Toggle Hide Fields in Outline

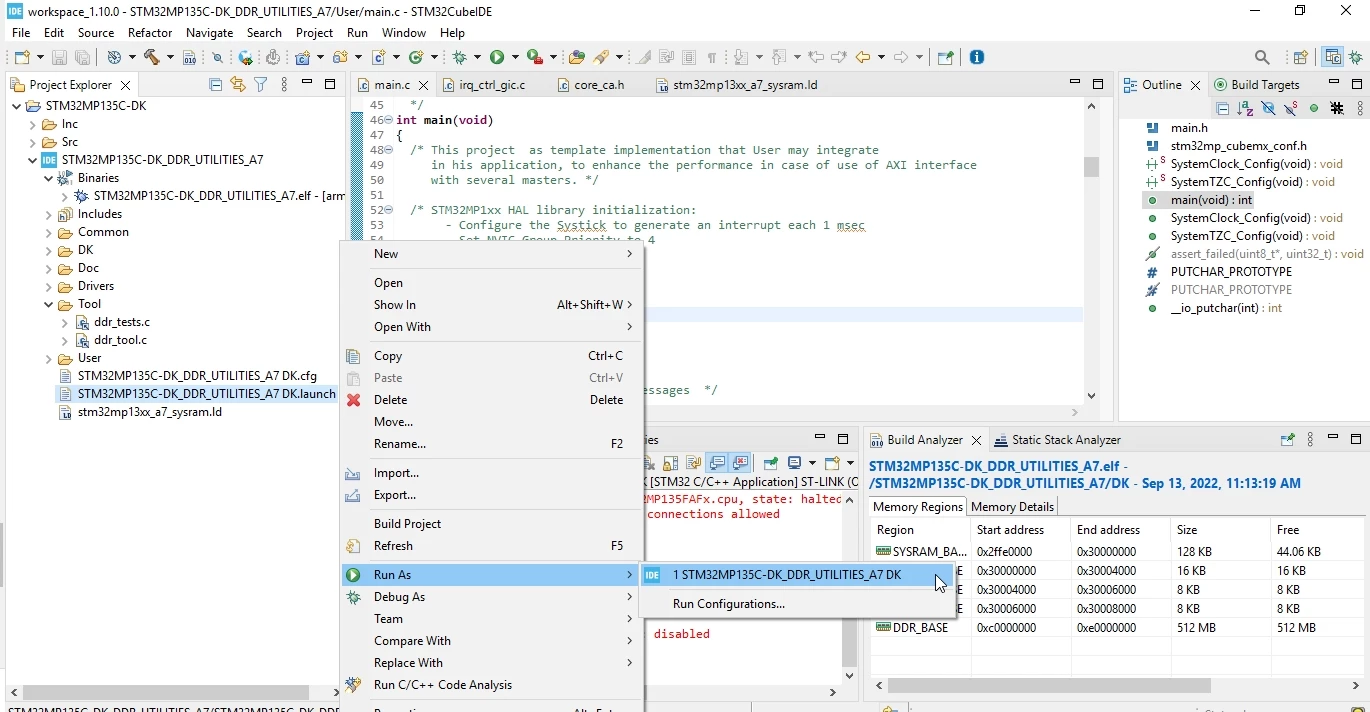[x=1269, y=108]
